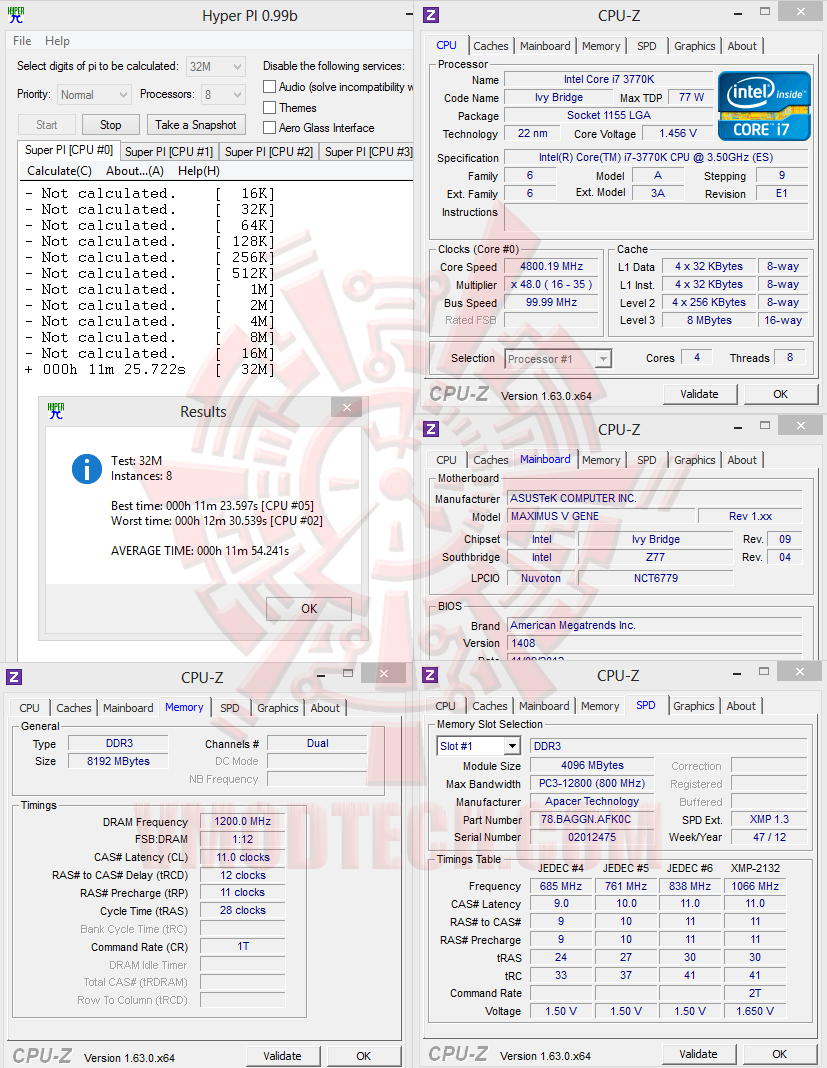Click the Core Speed value 4800.19 MHz
The image size is (827, 1068).
click(552, 266)
